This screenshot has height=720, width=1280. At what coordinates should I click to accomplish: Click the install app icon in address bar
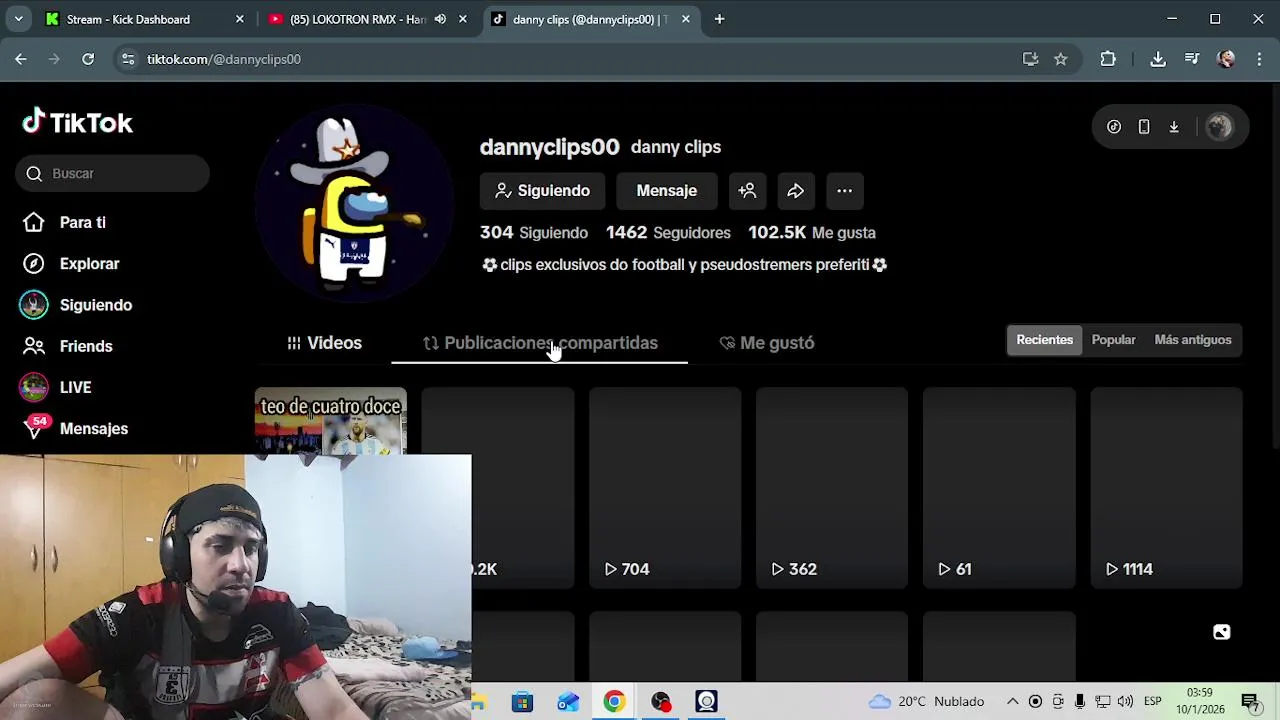[1030, 59]
